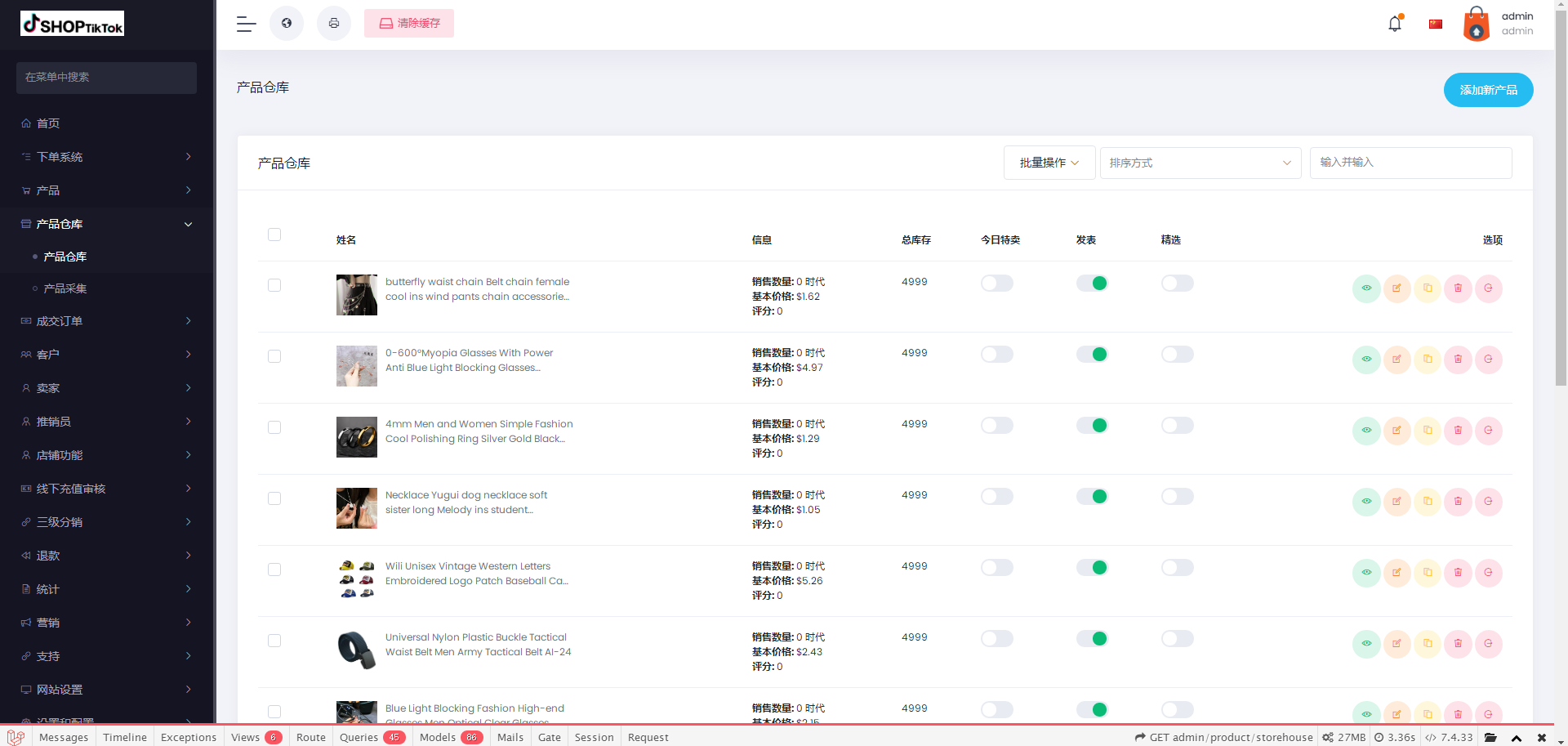The height and width of the screenshot is (746, 1568).
Task: Click the 清除缓存 clear cache button
Action: [x=409, y=24]
